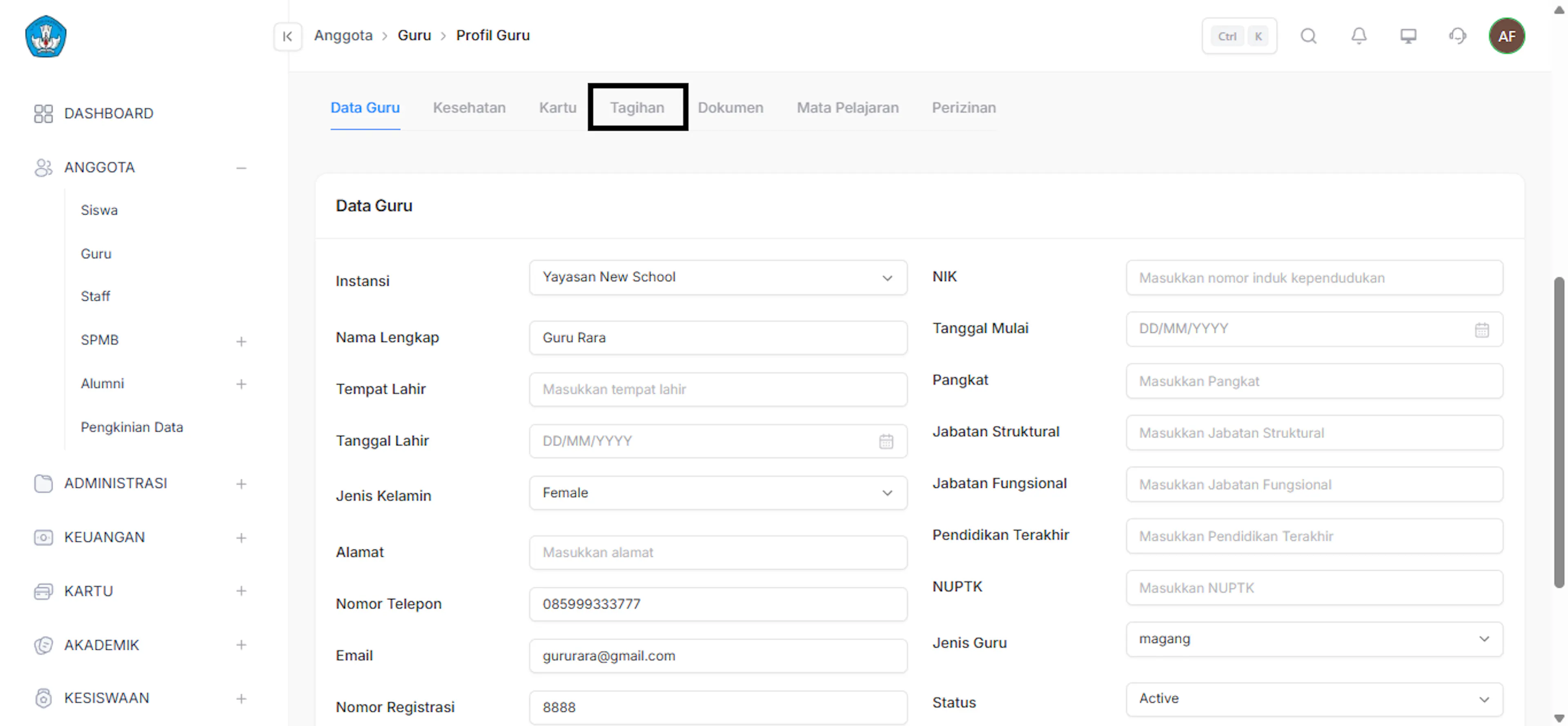This screenshot has height=726, width=1568.
Task: Click the Dashboard grid icon
Action: (43, 113)
